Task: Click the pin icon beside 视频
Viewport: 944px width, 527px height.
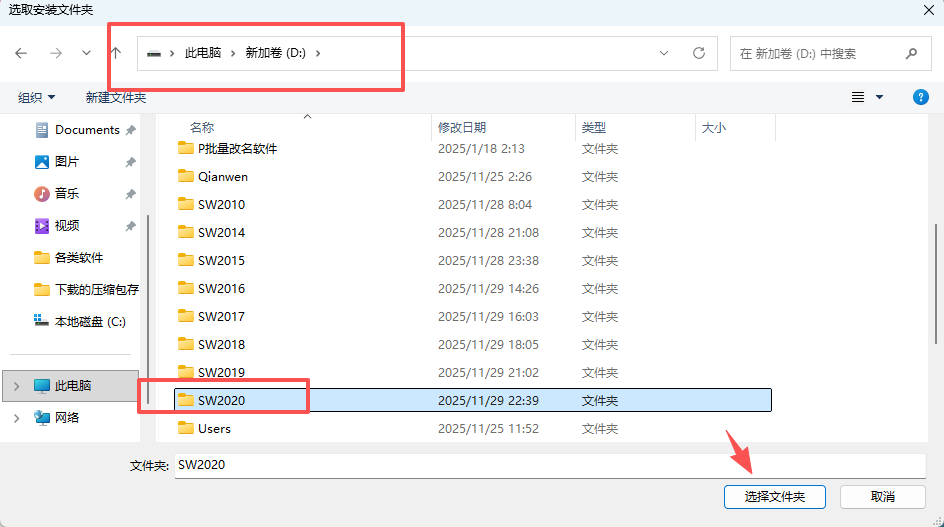Action: click(x=130, y=226)
